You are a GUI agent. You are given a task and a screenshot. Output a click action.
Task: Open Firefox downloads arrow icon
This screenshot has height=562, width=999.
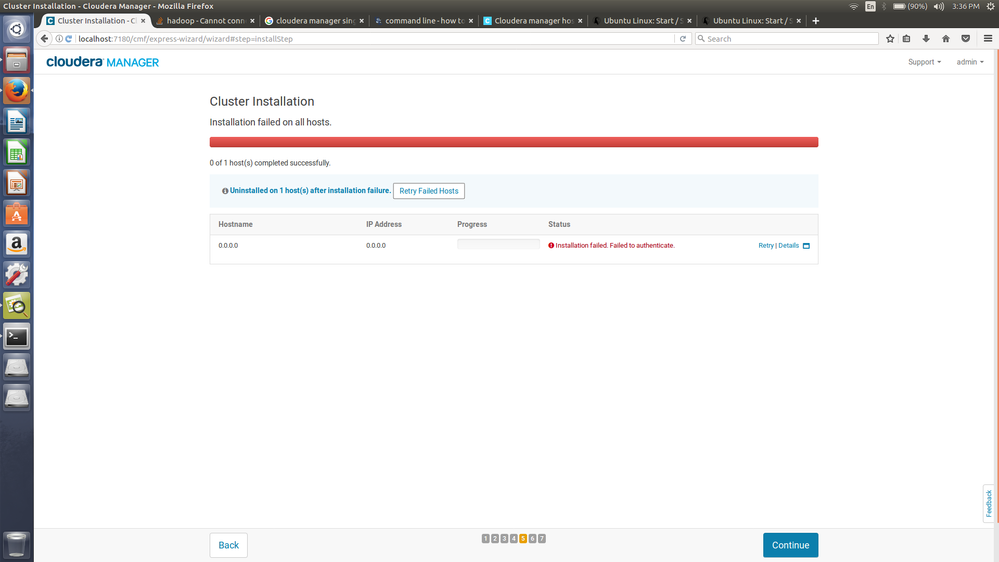click(926, 39)
